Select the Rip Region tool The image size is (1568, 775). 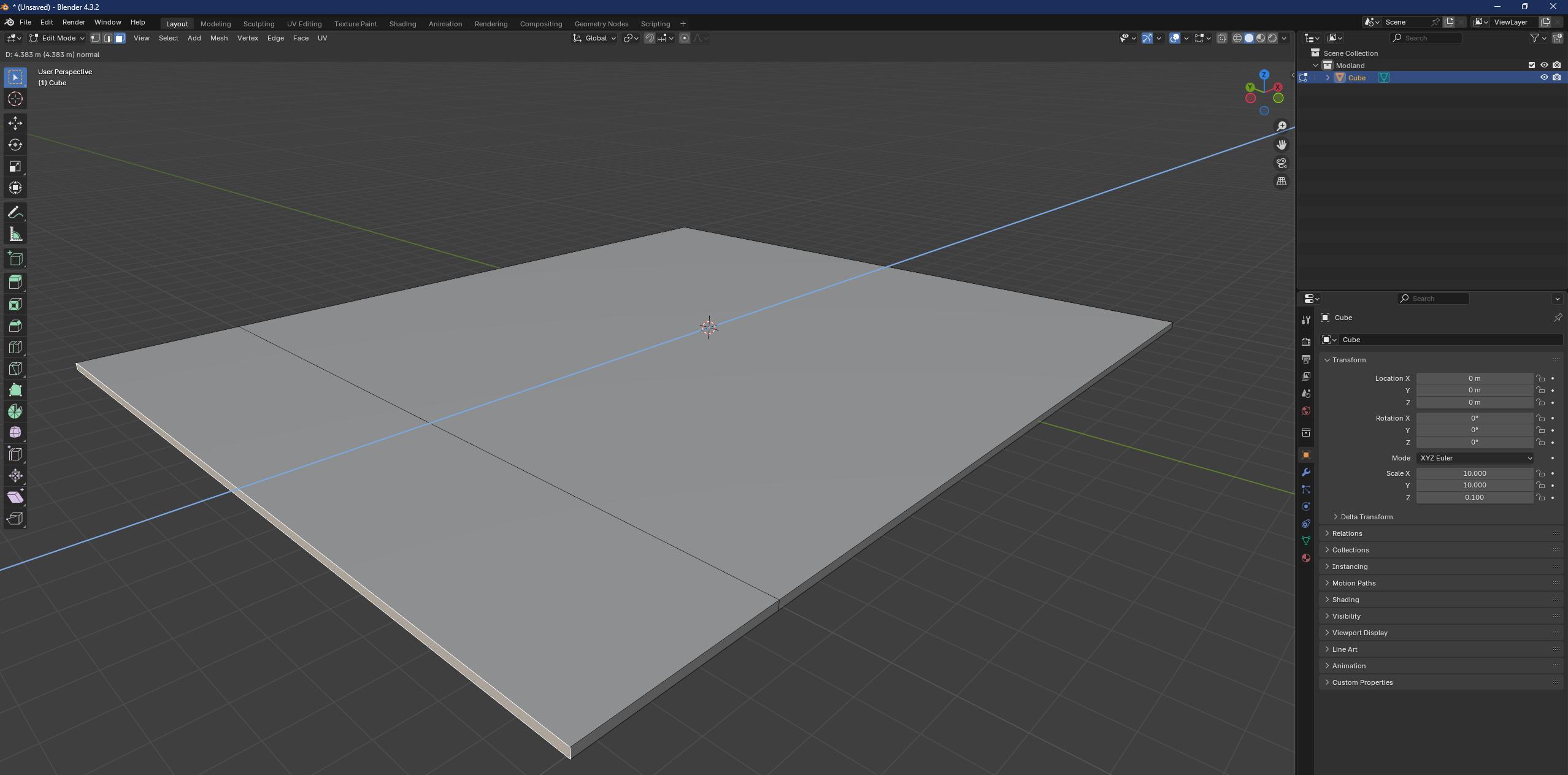click(x=15, y=519)
